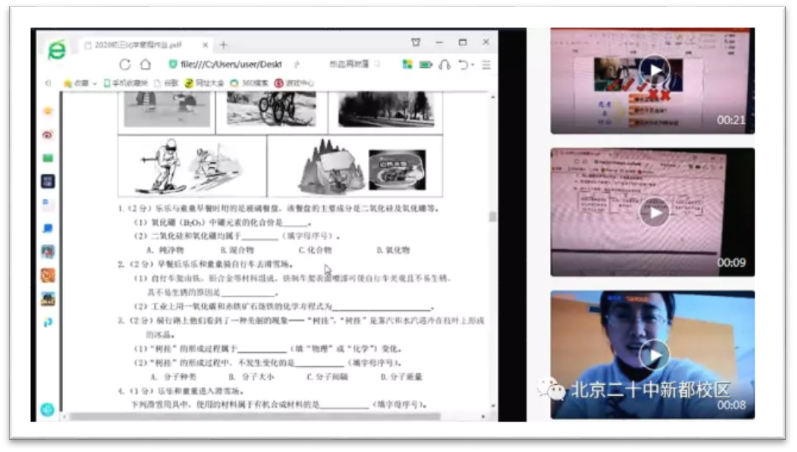Click the dark blue square sidebar icon
Image resolution: width=797 pixels, height=452 pixels.
point(48,182)
